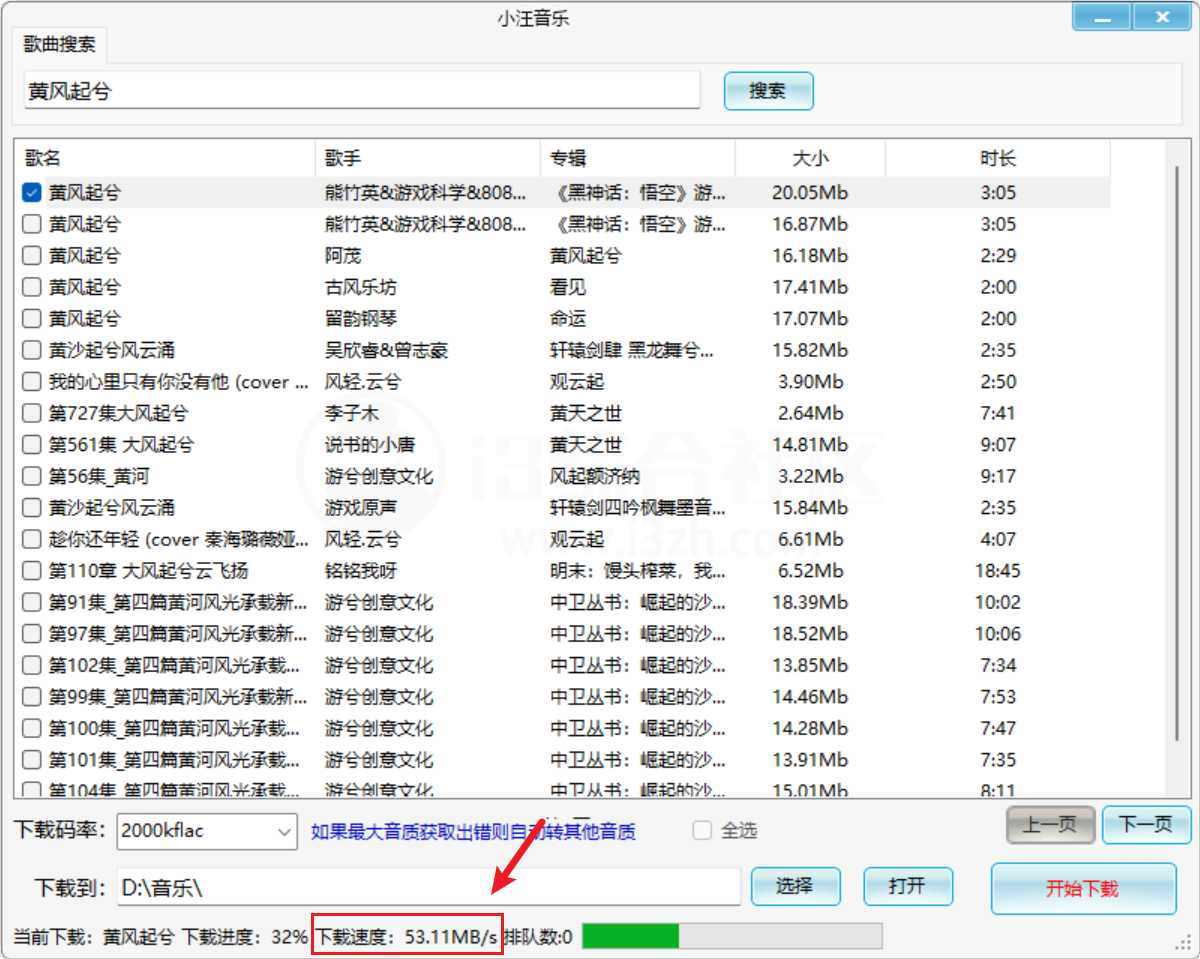This screenshot has height=959, width=1200.
Task: Tick the checkbox for 黃风起兮 by 阿茂
Action: (x=32, y=256)
